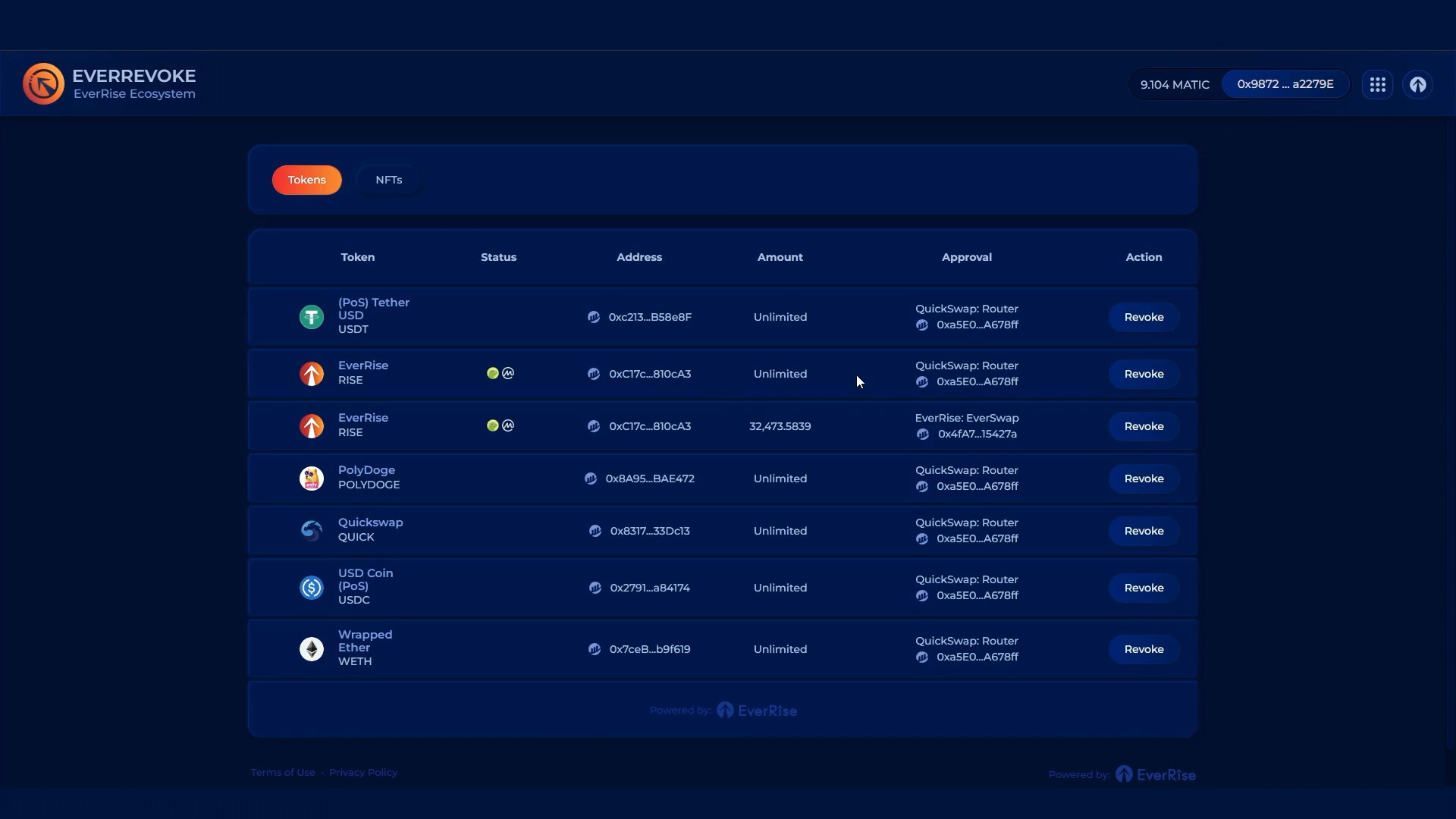Click explorer icon next to WETH router address
This screenshot has width=1456, height=819.
tap(922, 657)
